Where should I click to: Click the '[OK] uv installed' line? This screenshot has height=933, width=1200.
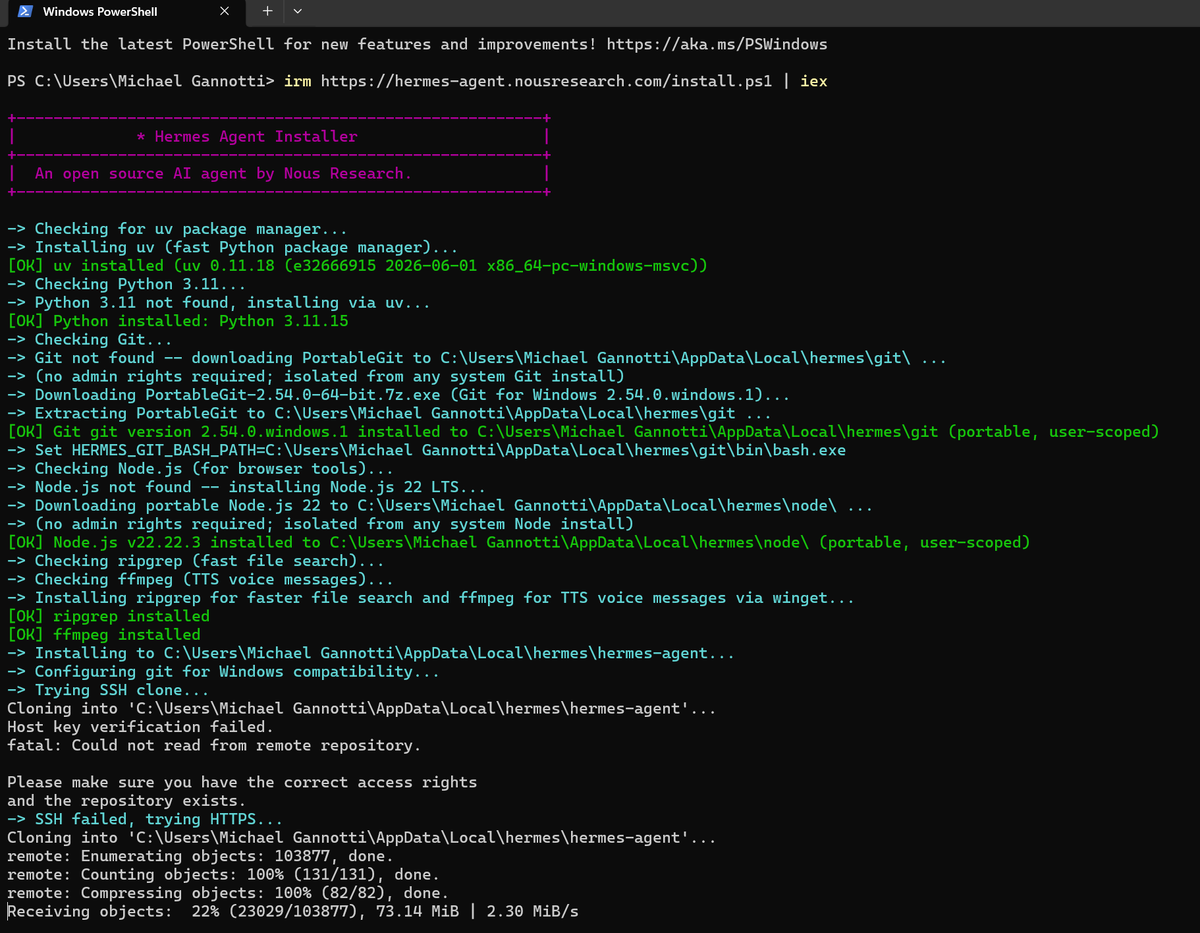[358, 266]
